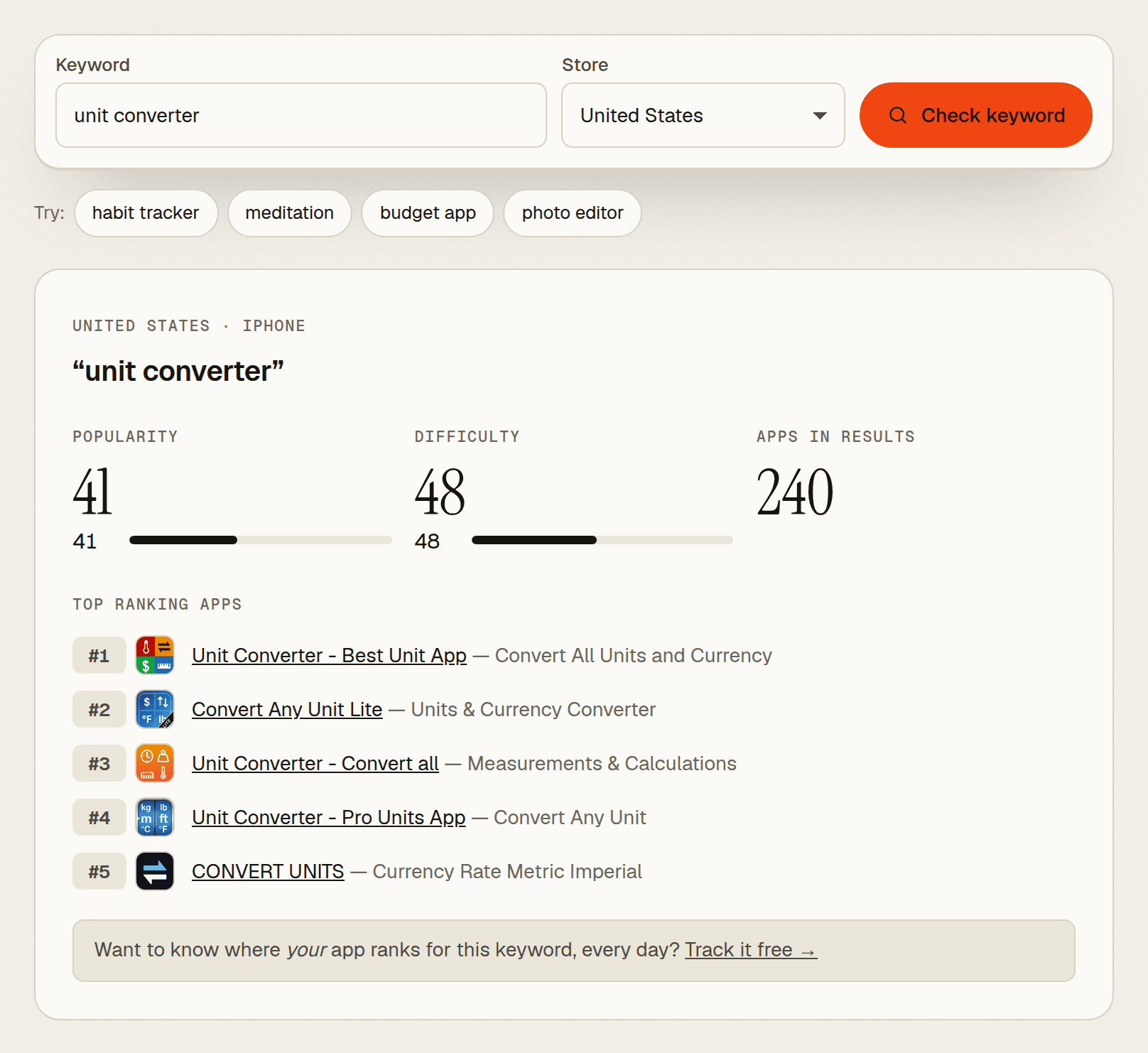Click the Unit Converter - Convert all icon
The height and width of the screenshot is (1053, 1148).
[x=155, y=763]
